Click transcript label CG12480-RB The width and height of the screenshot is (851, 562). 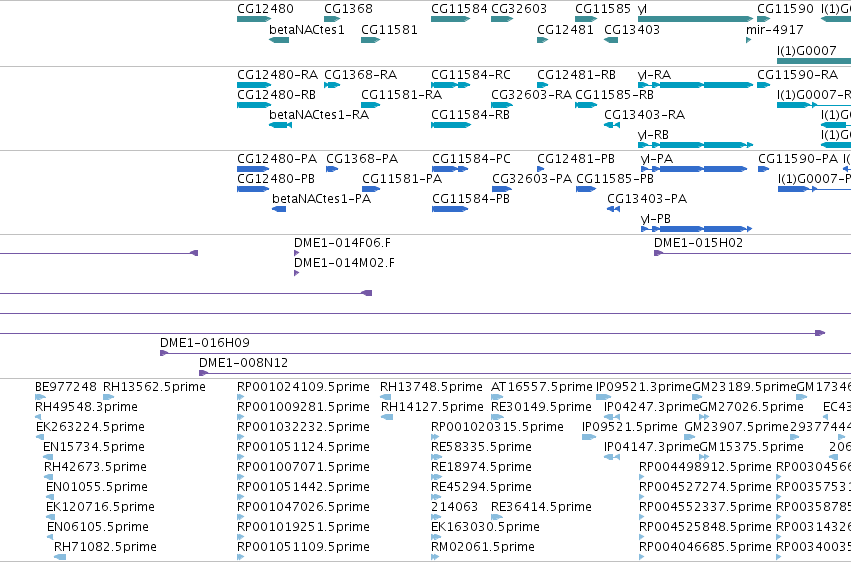(x=276, y=94)
